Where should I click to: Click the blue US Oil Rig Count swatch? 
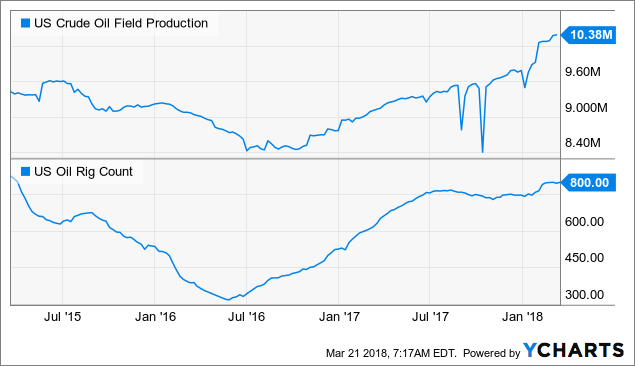pos(26,172)
